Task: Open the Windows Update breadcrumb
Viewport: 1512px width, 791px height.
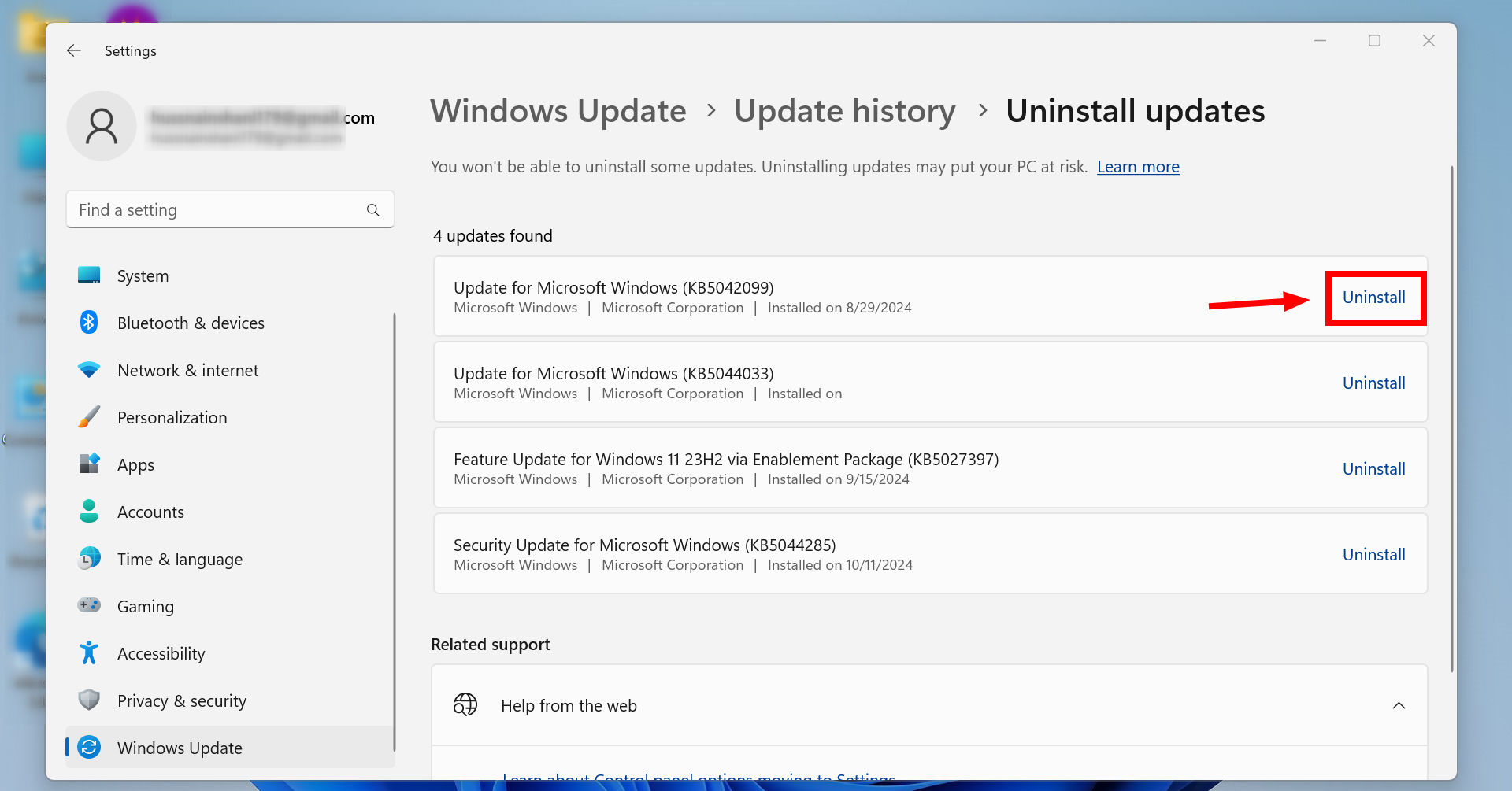Action: (558, 111)
